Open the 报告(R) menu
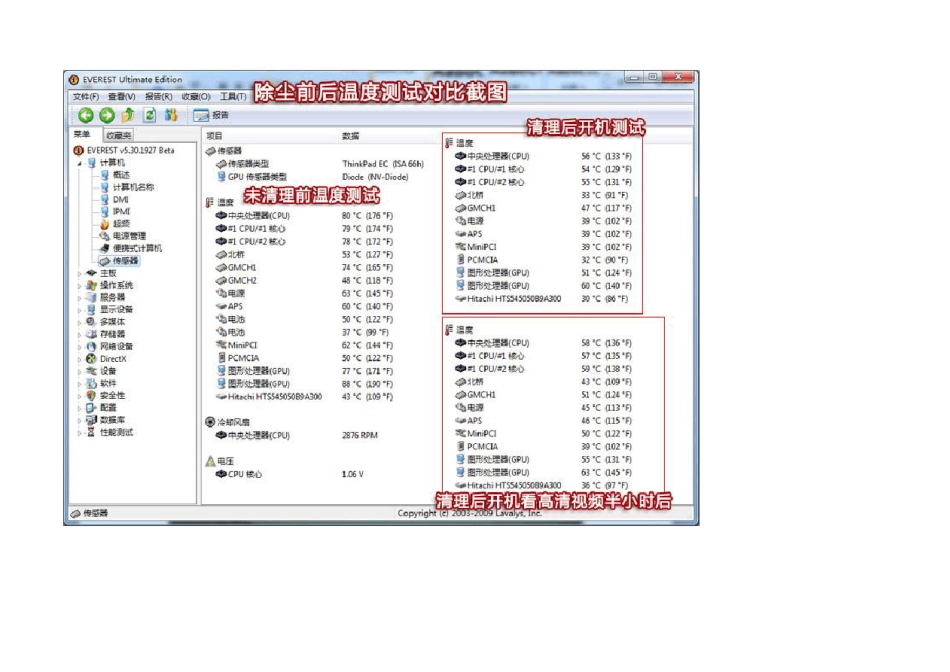 (x=158, y=97)
